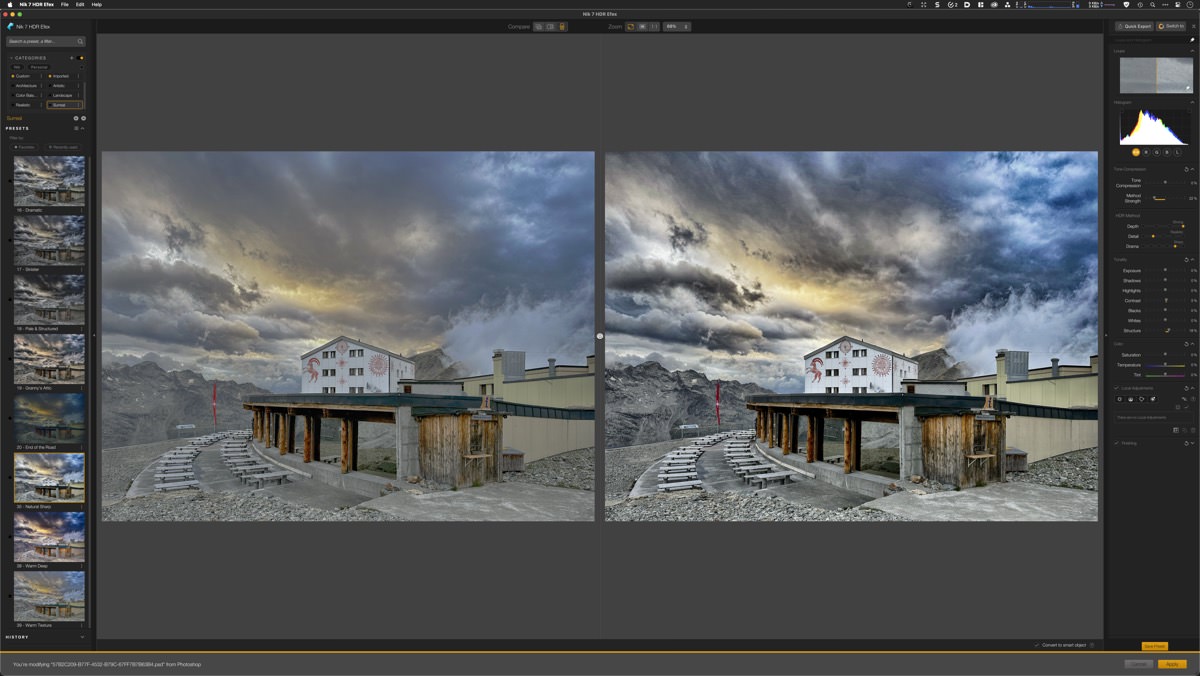Click the Quick Export button

(x=1135, y=26)
